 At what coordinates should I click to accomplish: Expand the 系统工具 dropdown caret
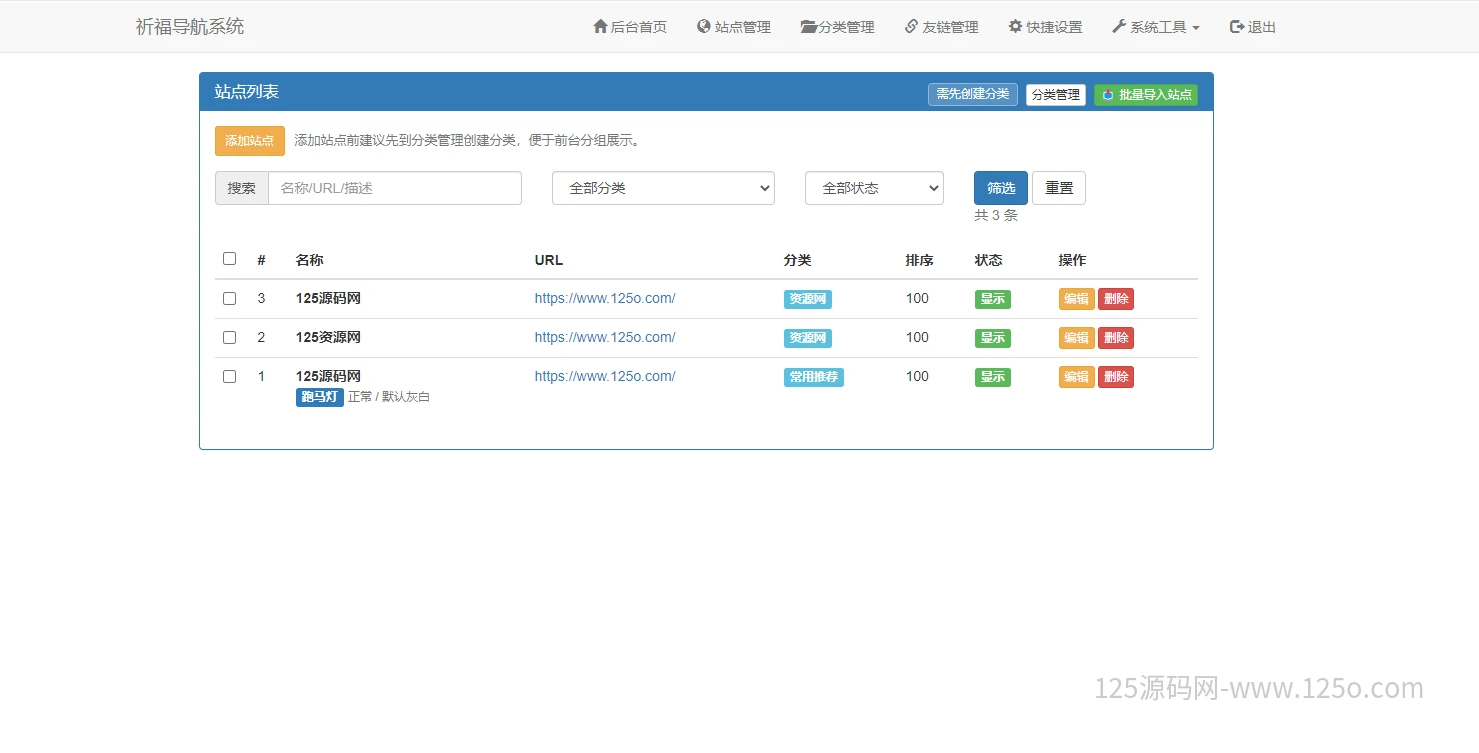(1196, 28)
